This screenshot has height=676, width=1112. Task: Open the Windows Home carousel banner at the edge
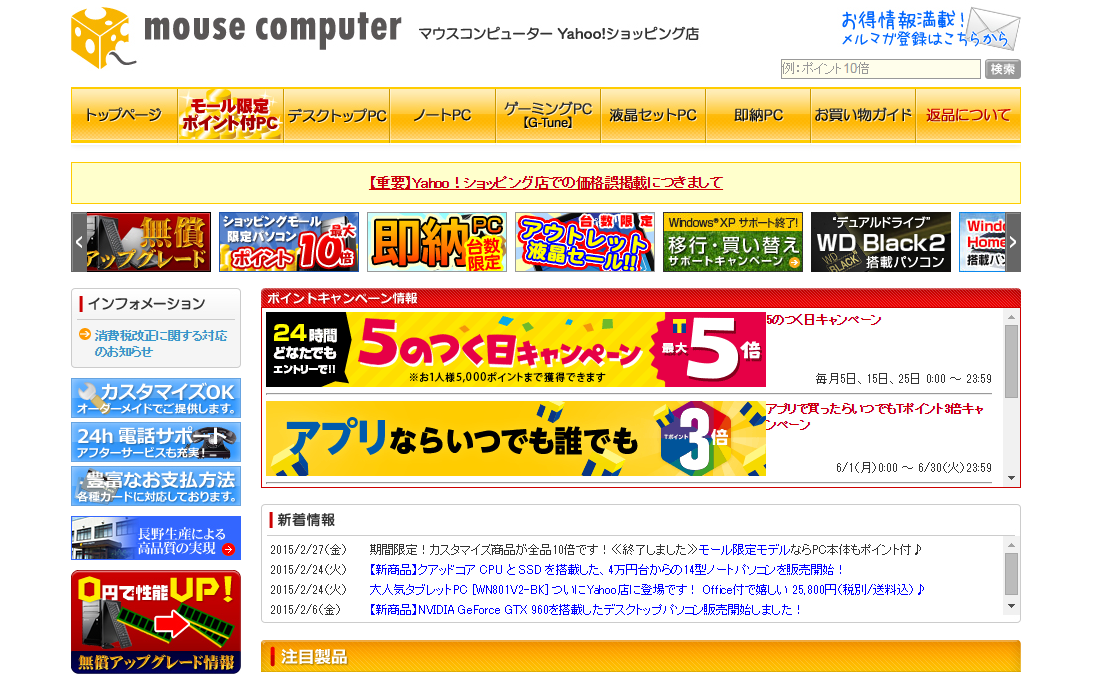point(982,242)
